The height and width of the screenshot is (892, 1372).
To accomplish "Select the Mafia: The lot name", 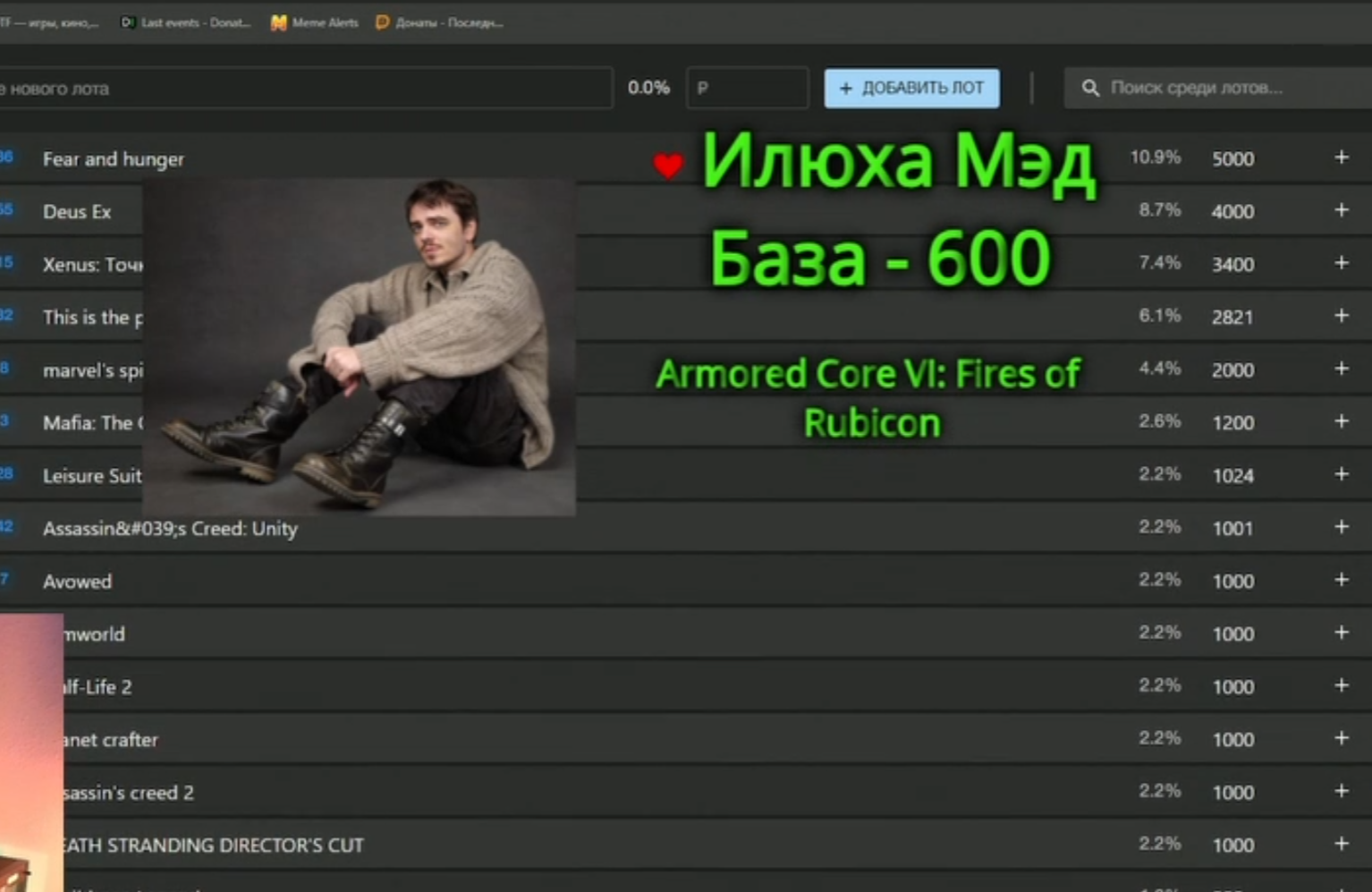I will (x=93, y=423).
